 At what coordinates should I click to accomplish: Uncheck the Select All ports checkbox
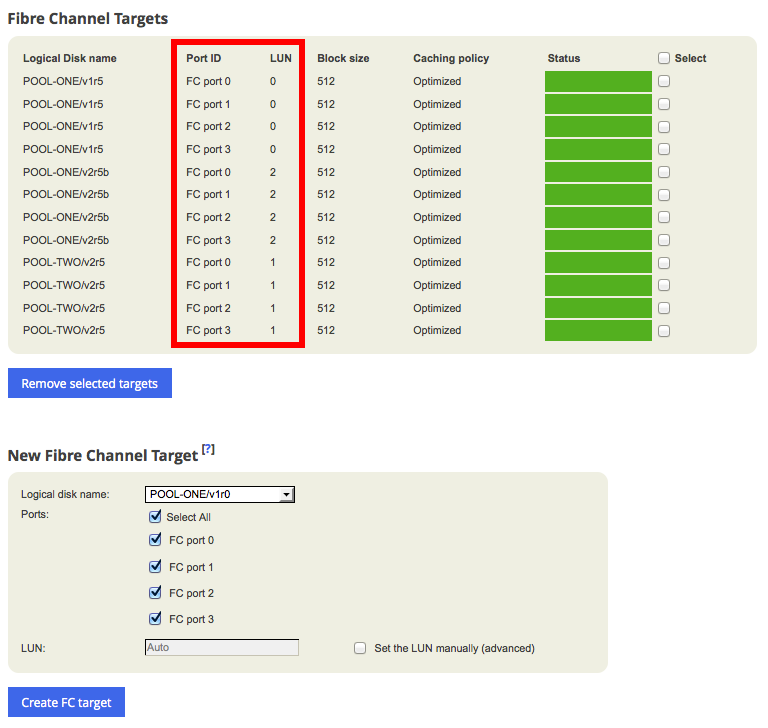click(155, 516)
